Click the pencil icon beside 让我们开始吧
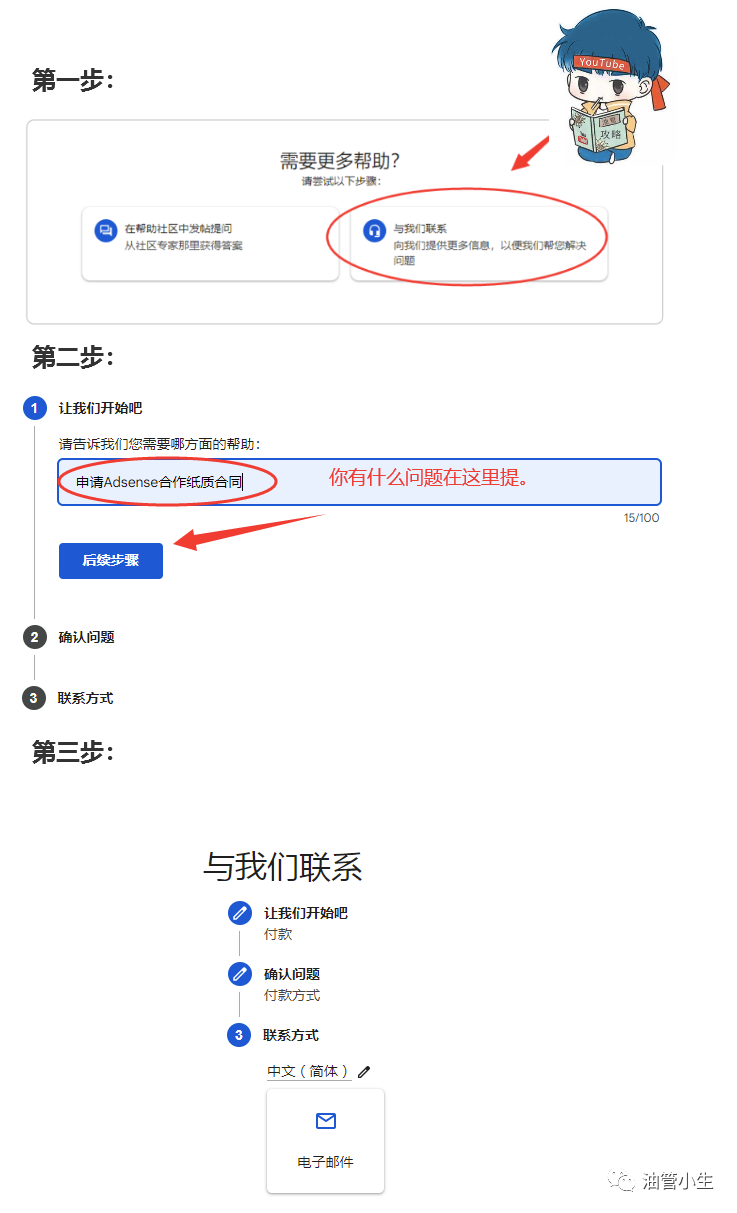Screen dimensions: 737x1213 click(x=239, y=913)
